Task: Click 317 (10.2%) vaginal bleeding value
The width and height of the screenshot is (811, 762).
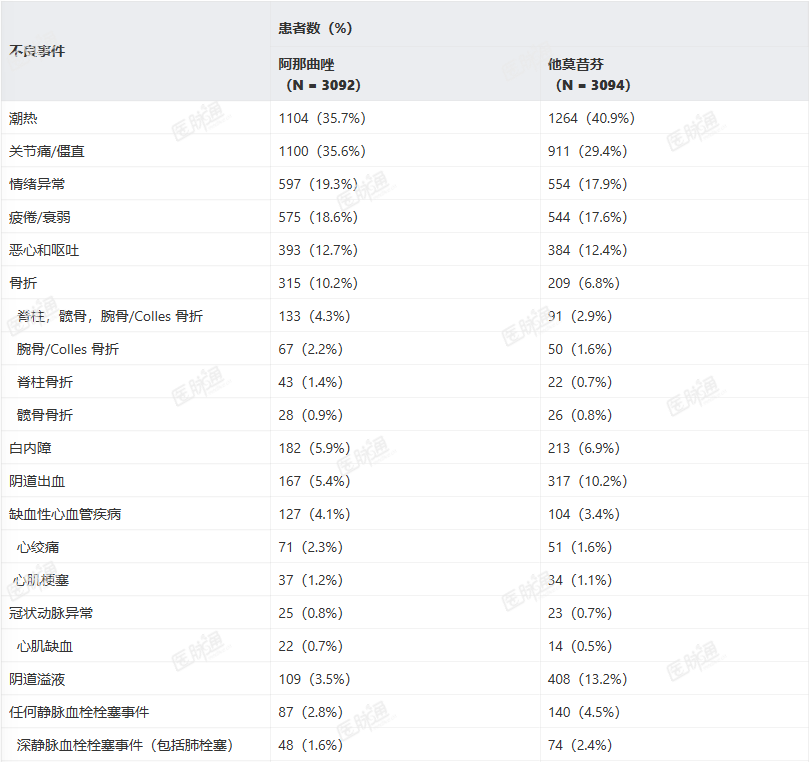Action: (588, 482)
